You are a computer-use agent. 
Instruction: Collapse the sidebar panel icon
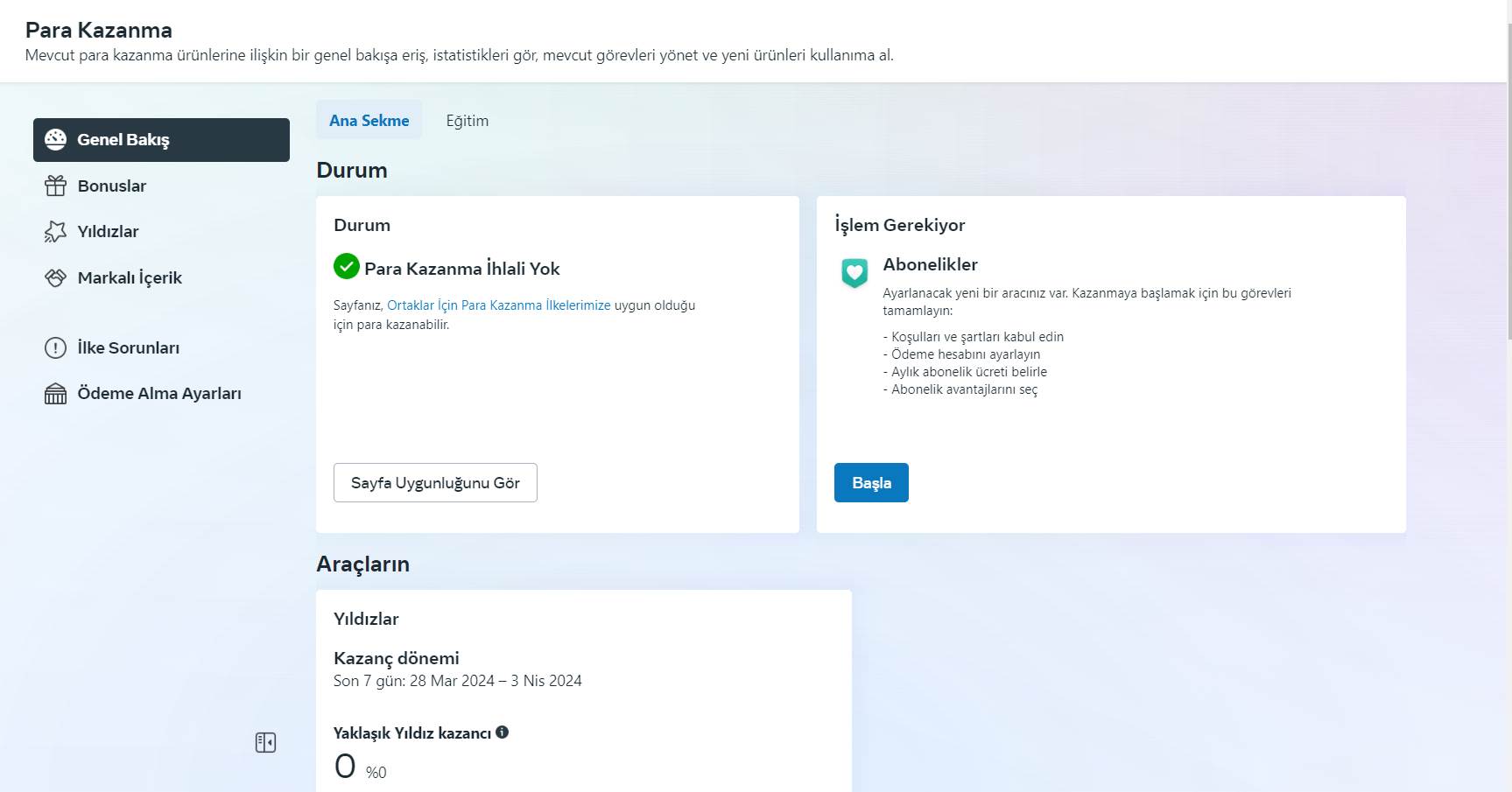coord(265,743)
